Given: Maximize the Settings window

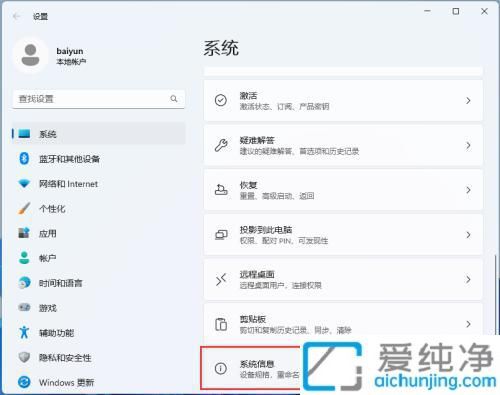Looking at the screenshot, I should point(456,11).
